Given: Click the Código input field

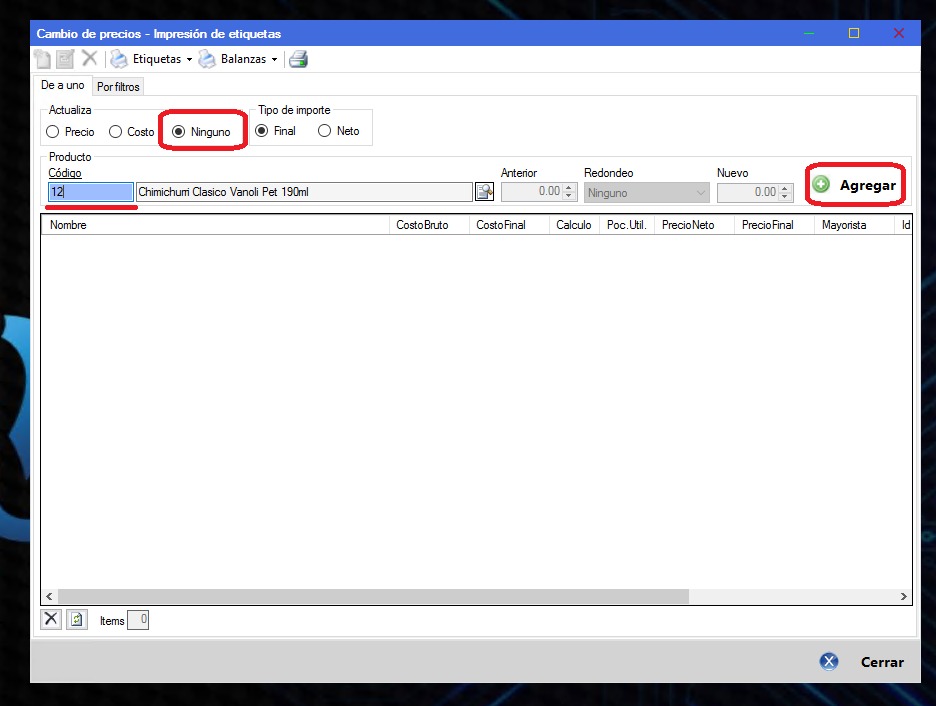Looking at the screenshot, I should [91, 192].
